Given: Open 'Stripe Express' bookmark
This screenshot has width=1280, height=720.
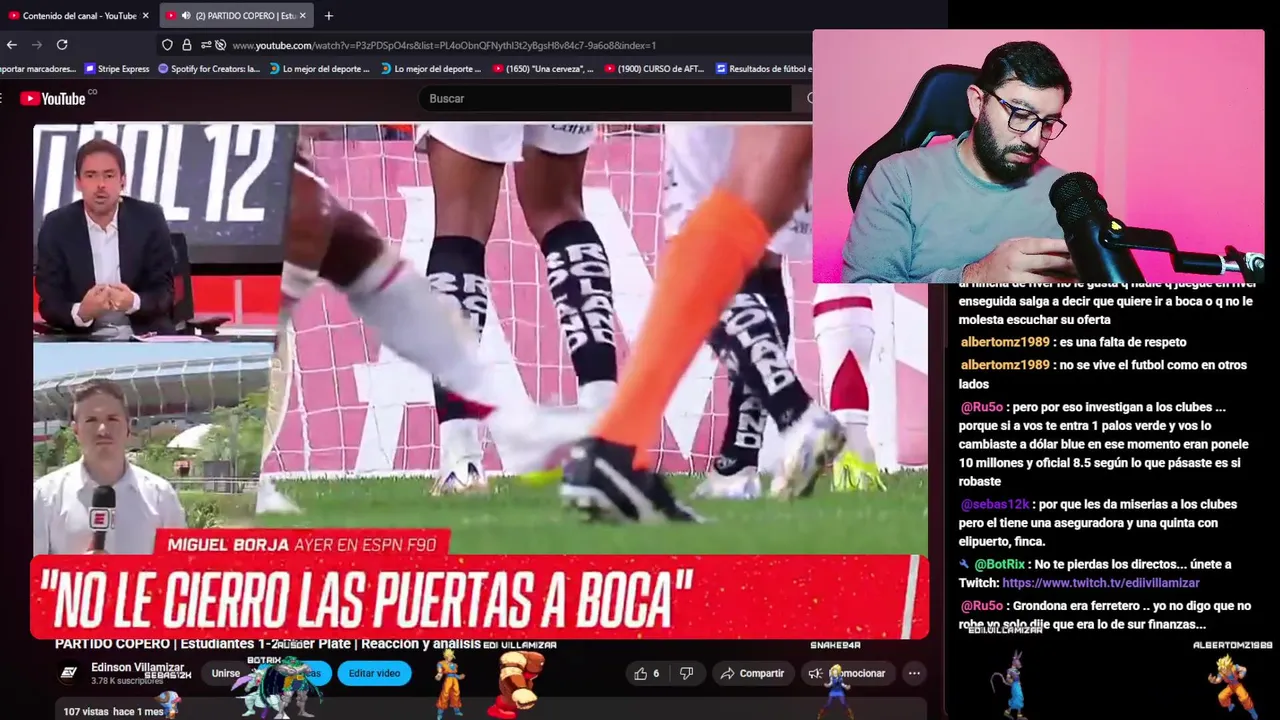Looking at the screenshot, I should coord(116,69).
